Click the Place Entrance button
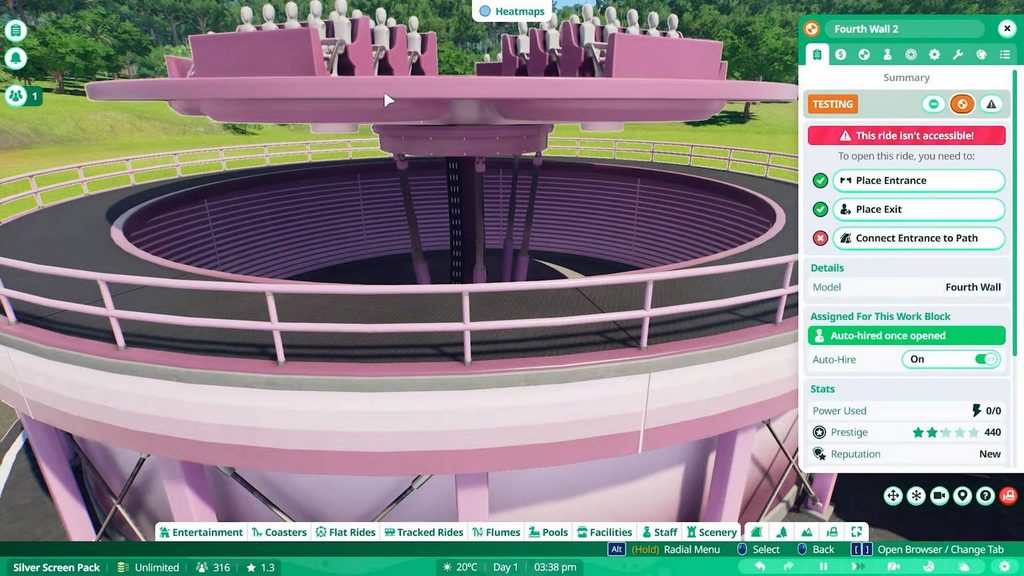Image resolution: width=1024 pixels, height=576 pixels. coord(918,180)
